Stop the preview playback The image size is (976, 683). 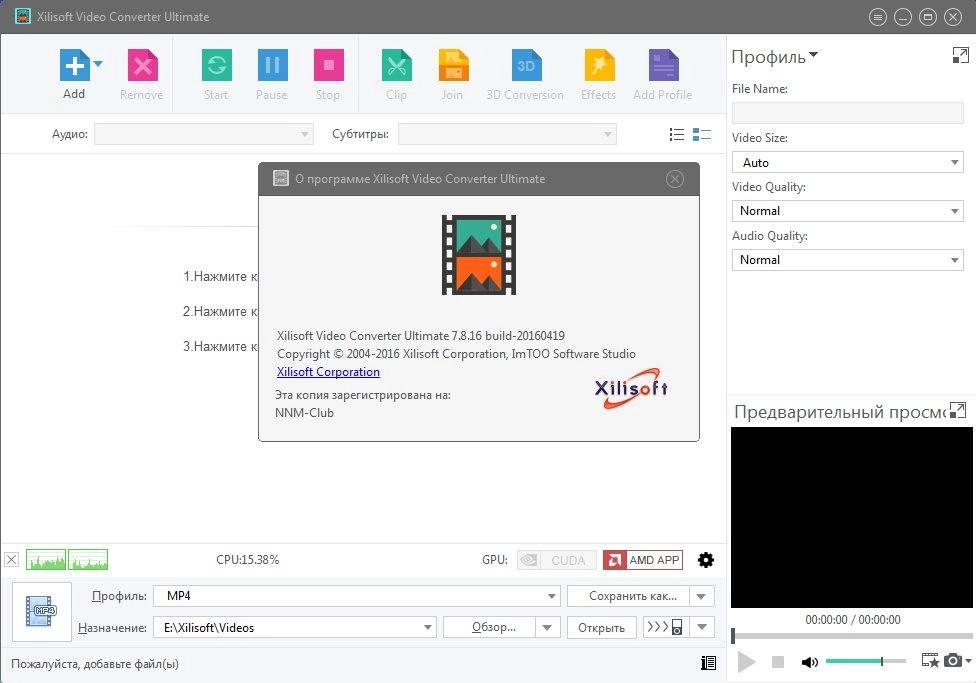tap(778, 661)
